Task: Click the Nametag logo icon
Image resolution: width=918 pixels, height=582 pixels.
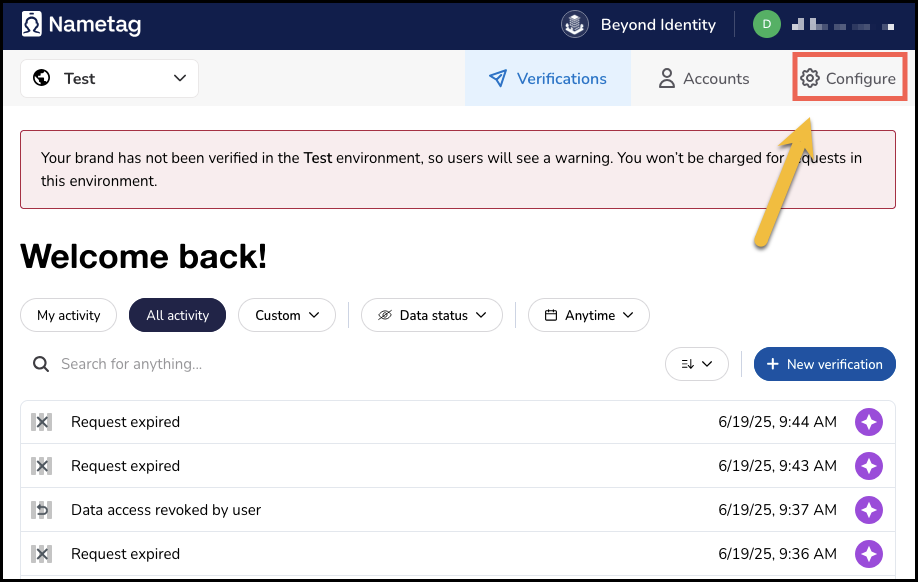Action: pos(33,24)
